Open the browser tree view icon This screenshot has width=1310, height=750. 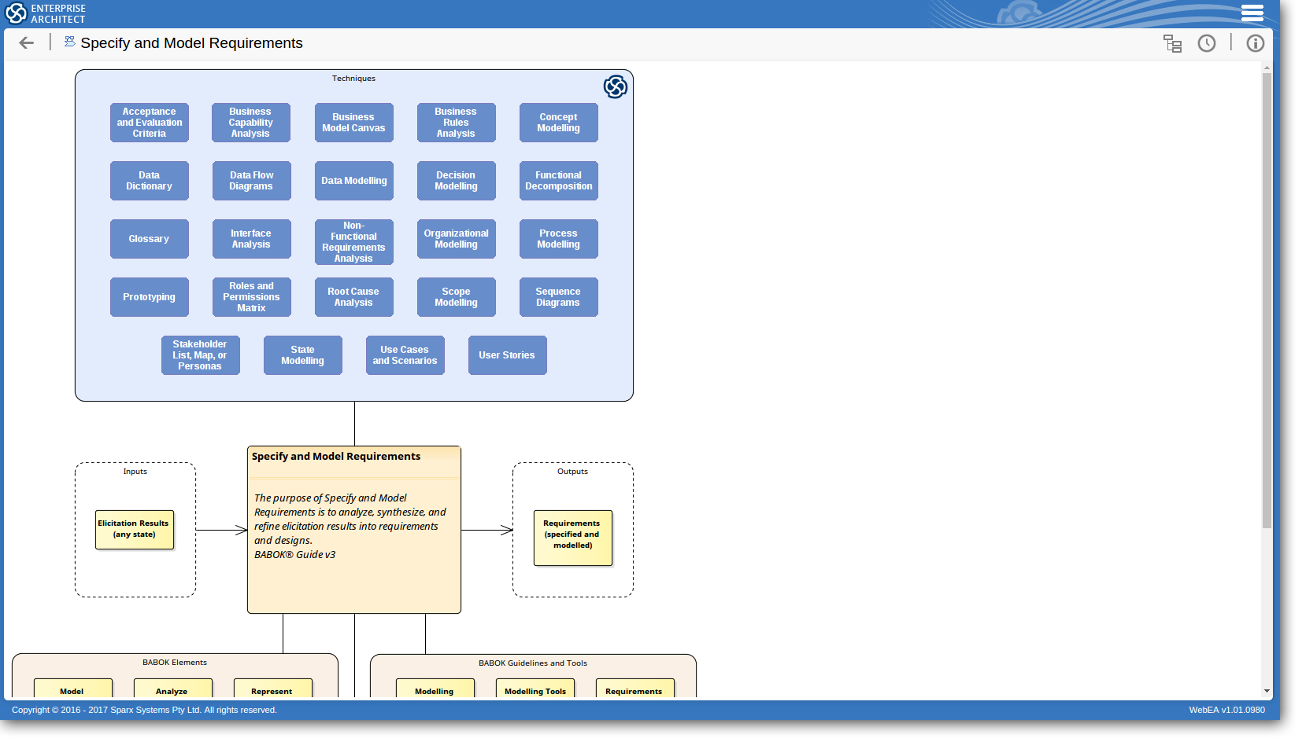point(1172,43)
